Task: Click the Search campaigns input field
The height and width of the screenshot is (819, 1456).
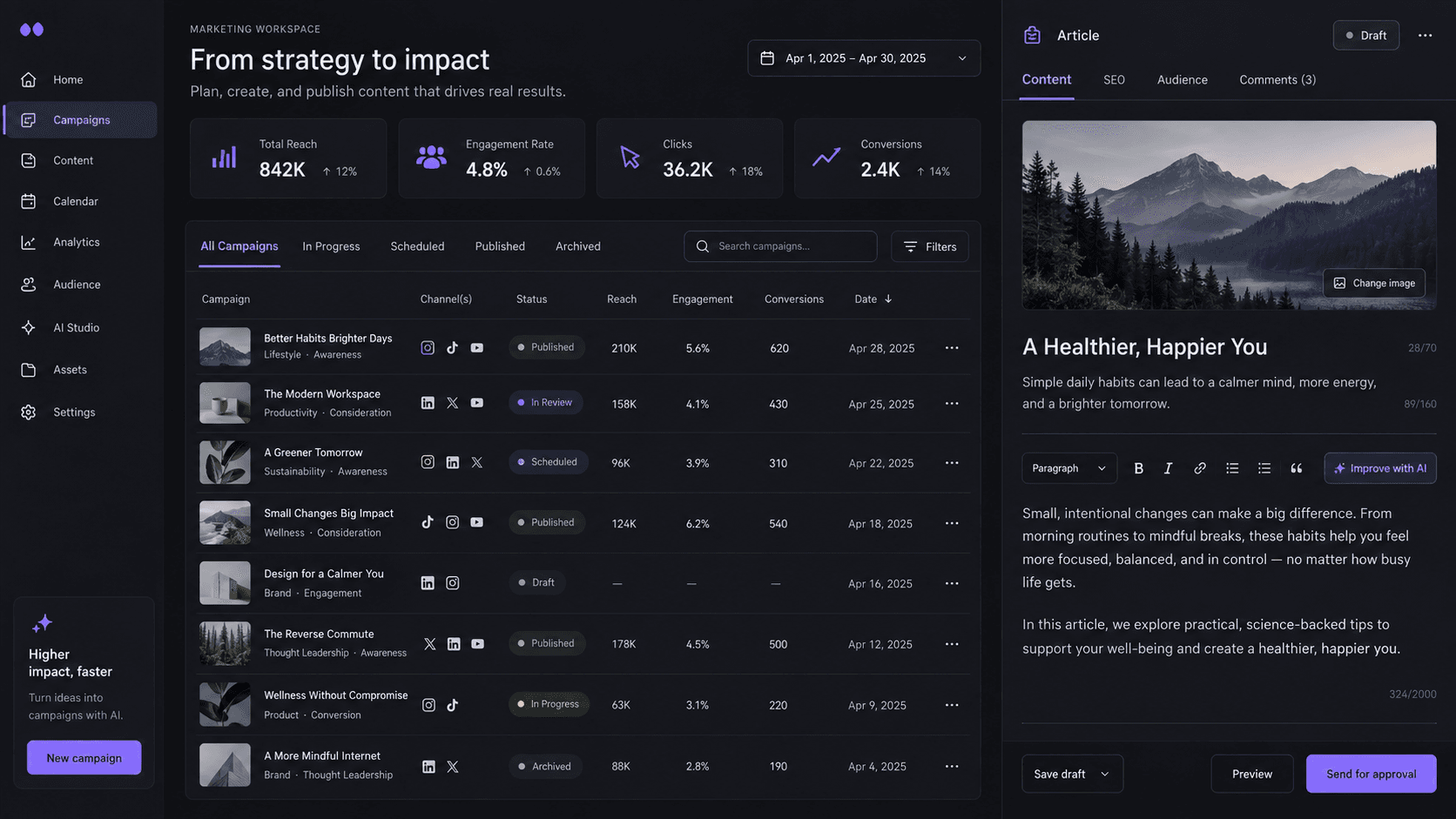Action: pos(780,246)
